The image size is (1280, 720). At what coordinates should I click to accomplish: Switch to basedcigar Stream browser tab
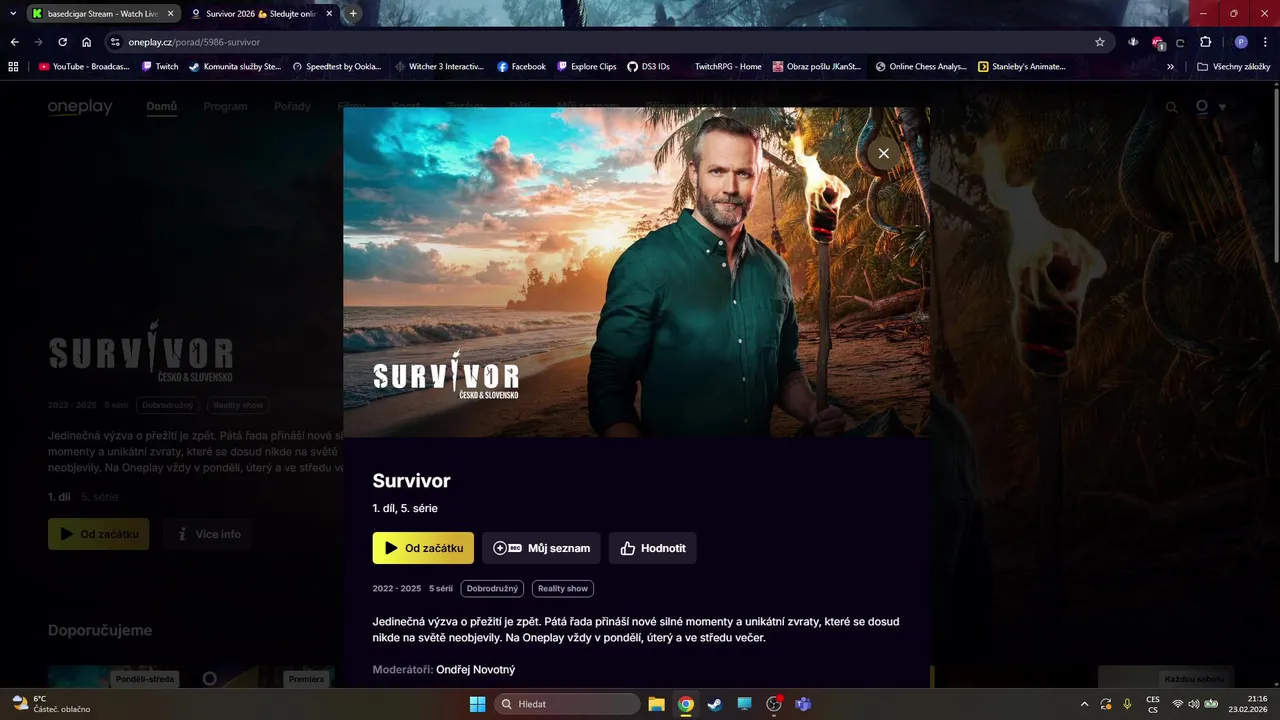(103, 14)
